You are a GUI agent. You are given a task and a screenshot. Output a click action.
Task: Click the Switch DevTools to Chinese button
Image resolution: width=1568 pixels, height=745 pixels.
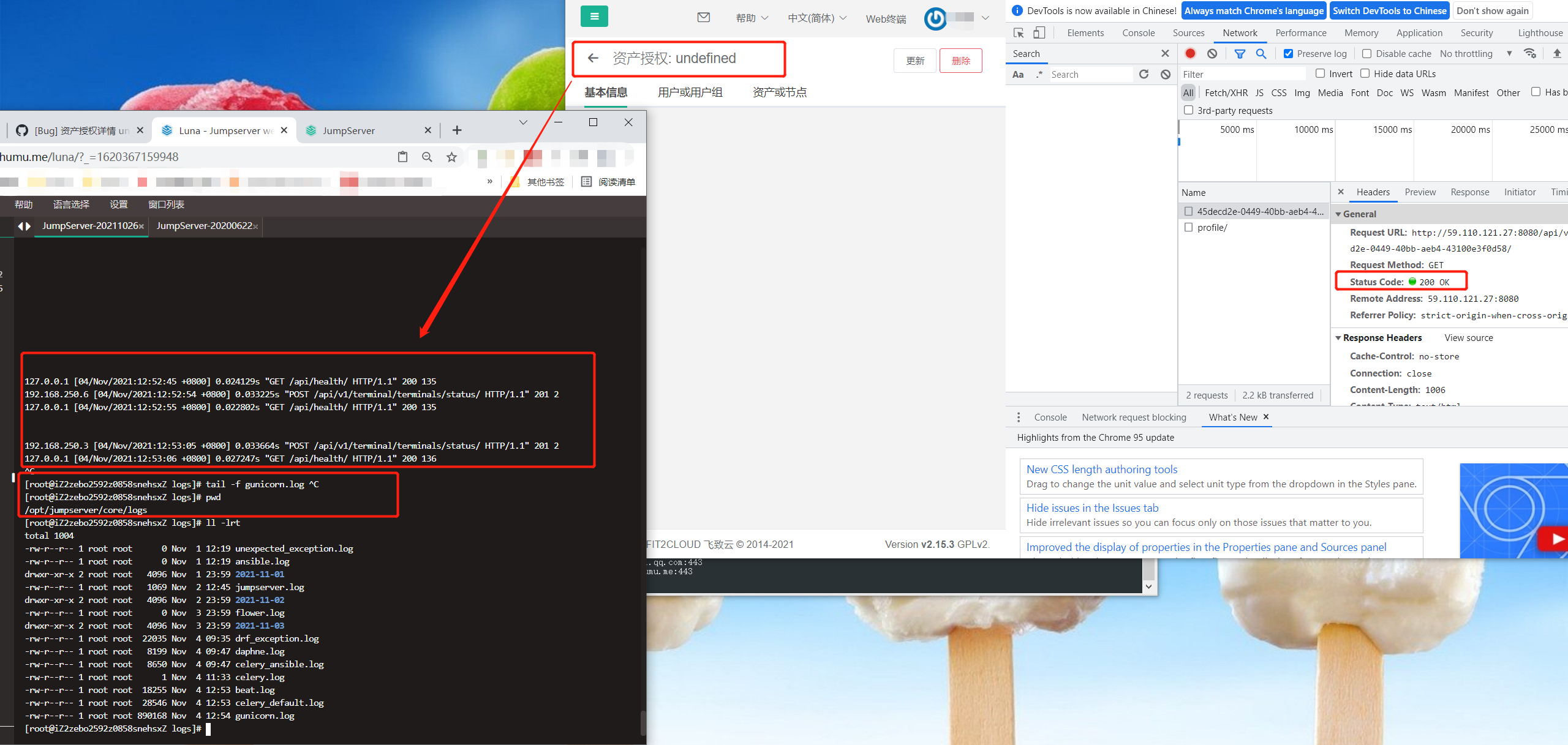click(x=1389, y=10)
